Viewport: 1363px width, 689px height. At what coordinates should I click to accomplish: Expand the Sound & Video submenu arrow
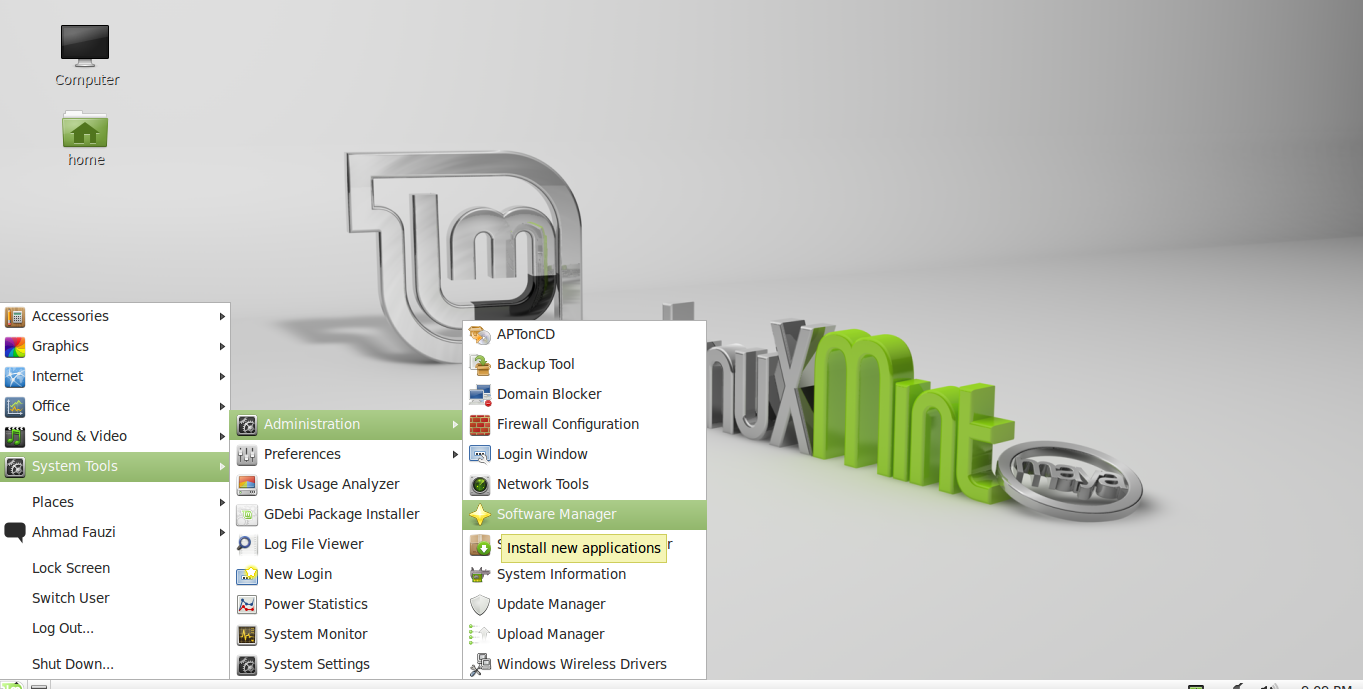(222, 436)
